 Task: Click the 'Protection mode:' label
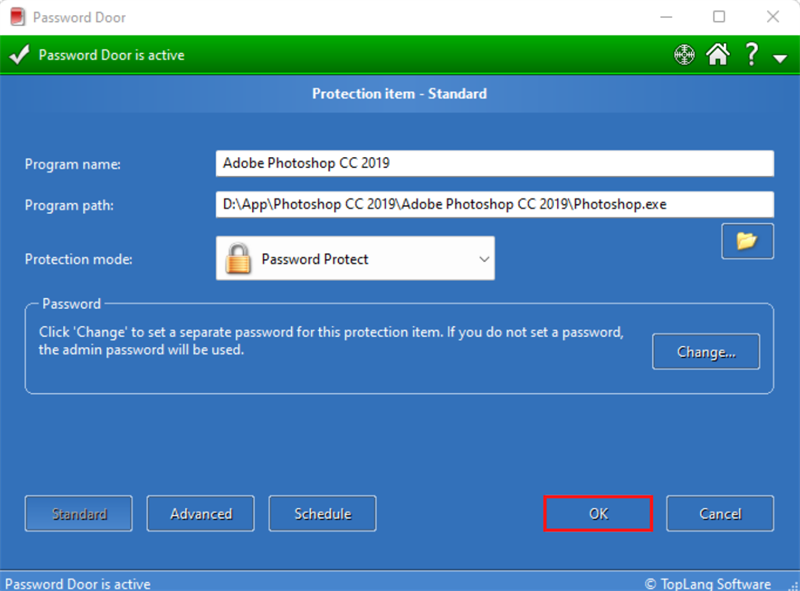(79, 259)
